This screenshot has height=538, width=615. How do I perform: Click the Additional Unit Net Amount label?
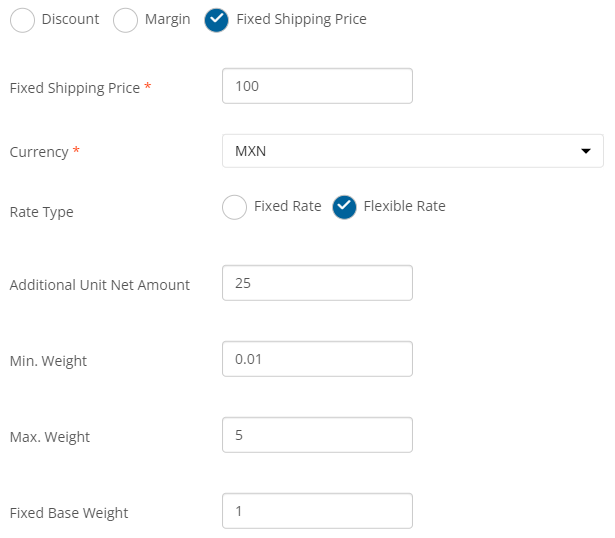(x=100, y=285)
